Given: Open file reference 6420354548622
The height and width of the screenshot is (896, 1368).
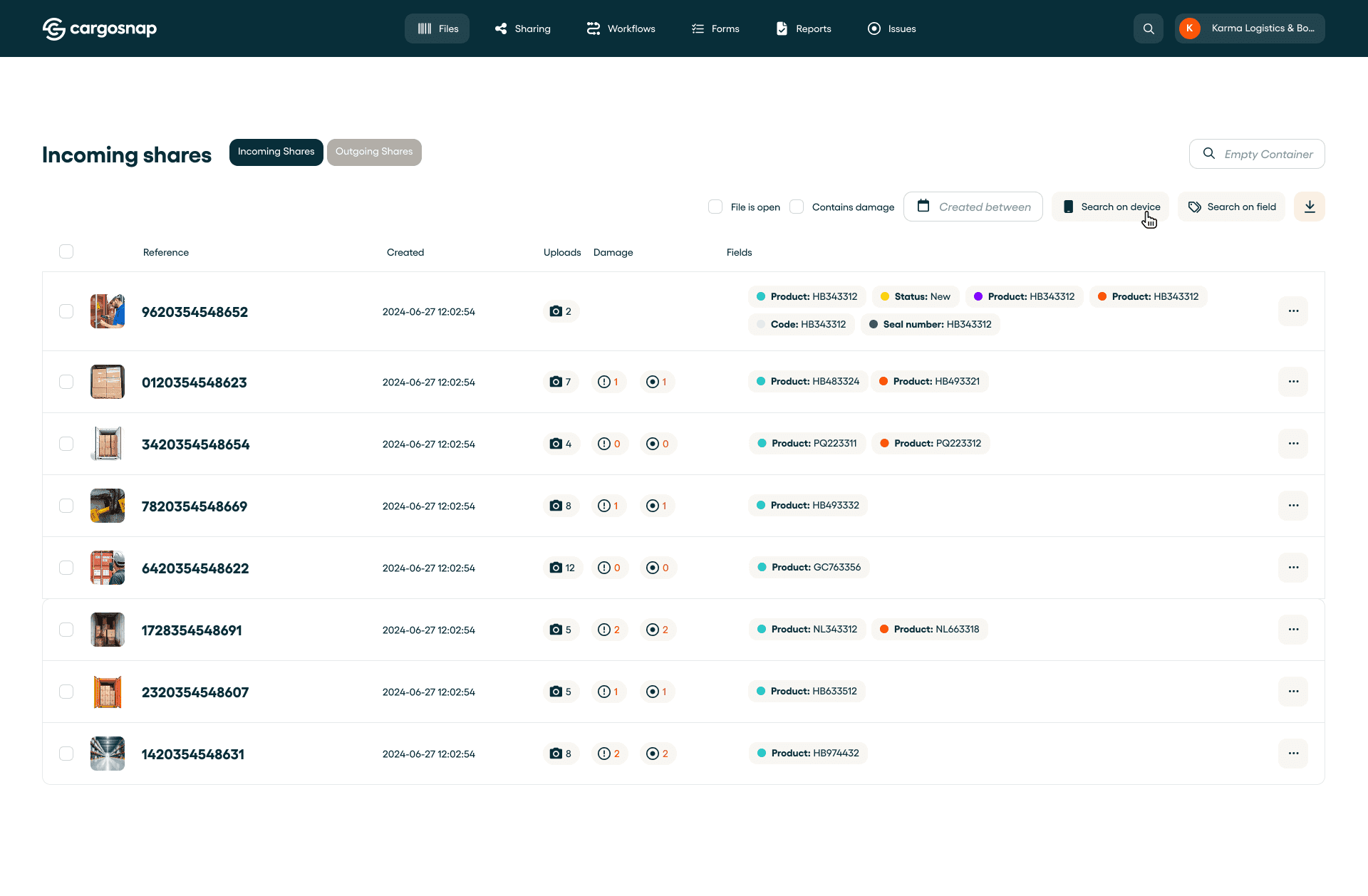Looking at the screenshot, I should tap(195, 568).
